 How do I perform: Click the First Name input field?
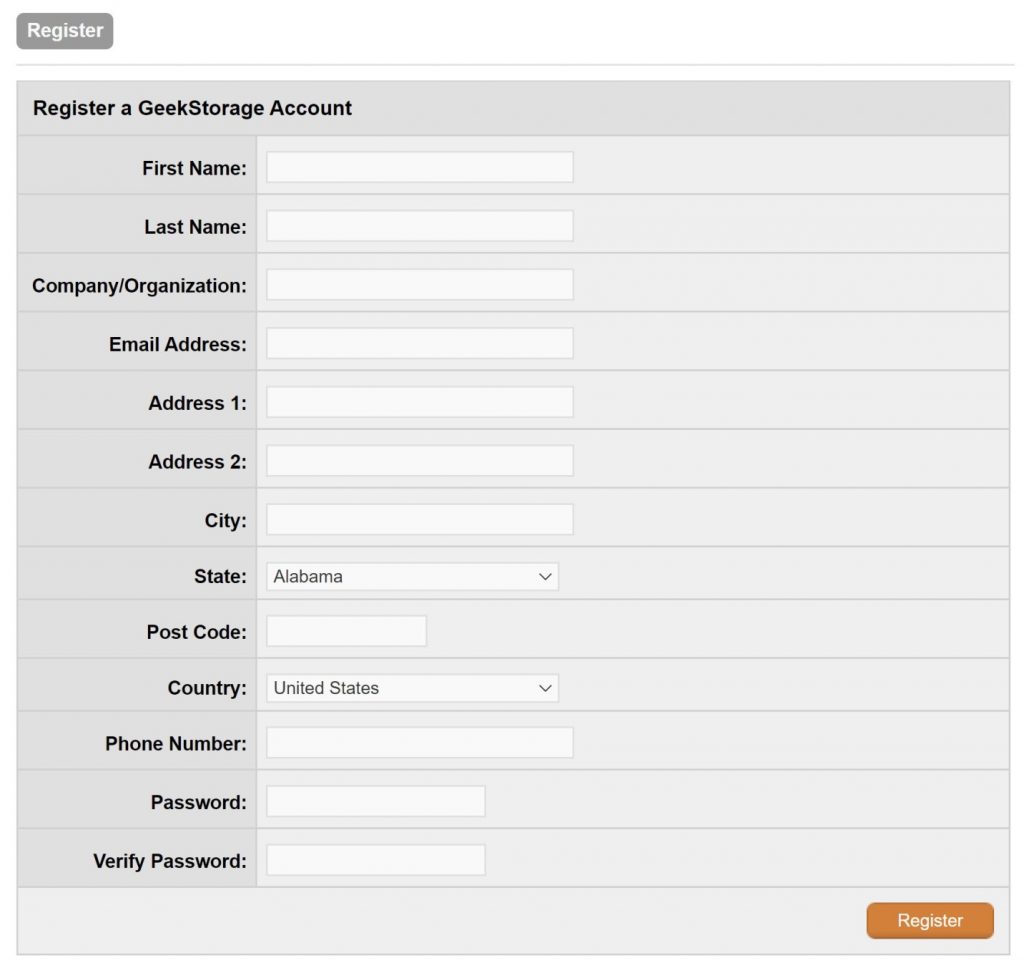point(420,167)
